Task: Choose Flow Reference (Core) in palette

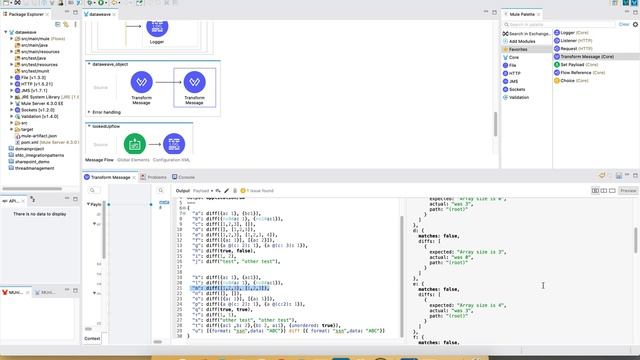Action: click(x=580, y=73)
